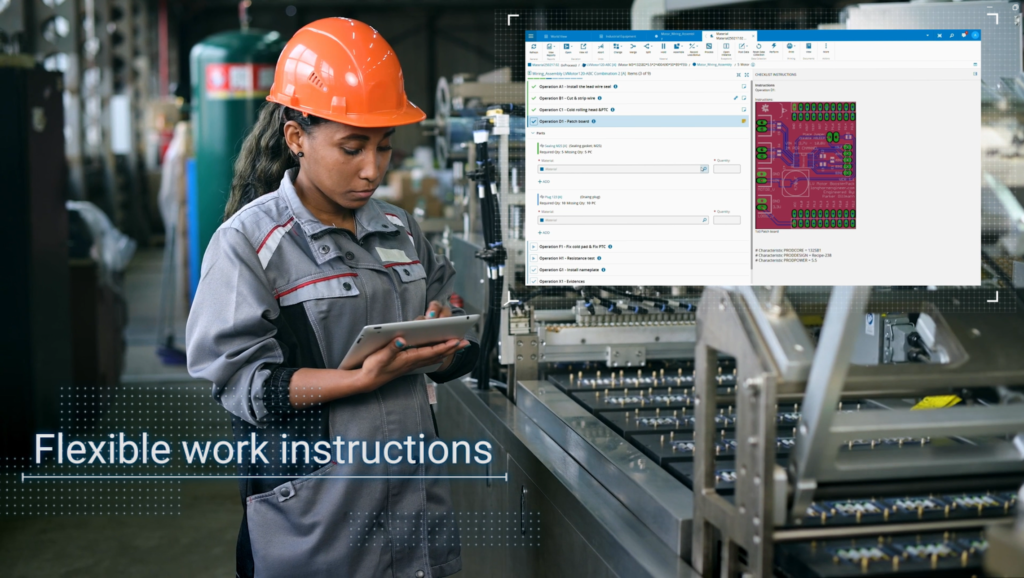This screenshot has width=1024, height=578.
Task: Select the Merge icon in the toolbar
Action: pos(633,46)
